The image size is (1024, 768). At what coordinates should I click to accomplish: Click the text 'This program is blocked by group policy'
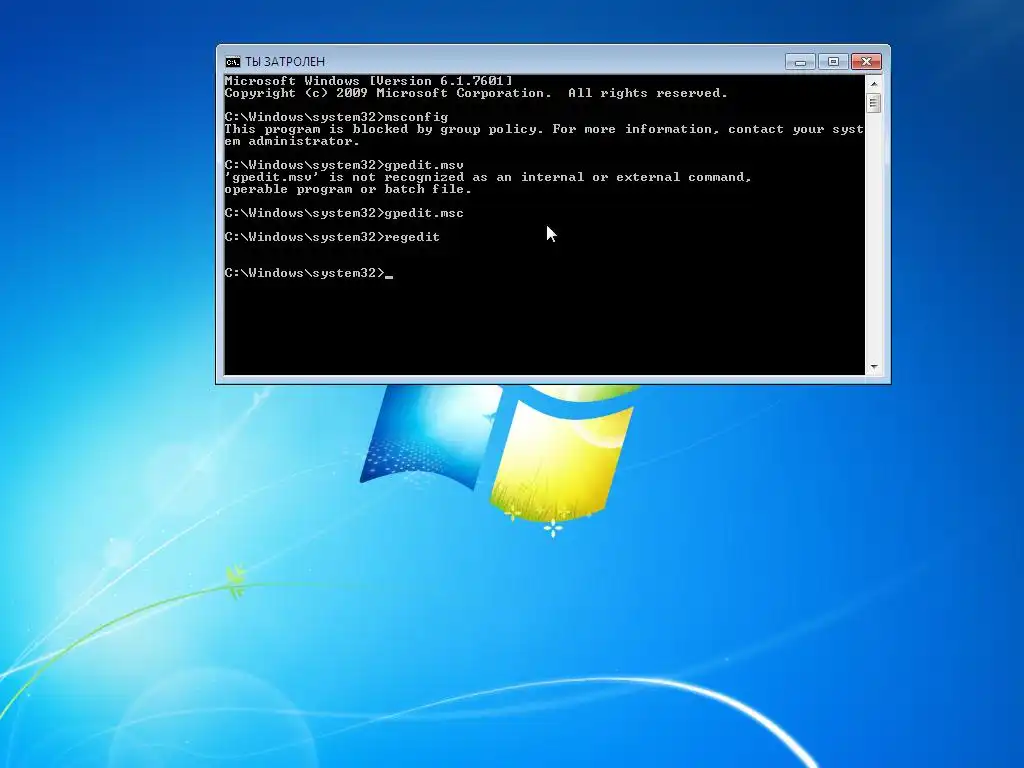pos(383,129)
